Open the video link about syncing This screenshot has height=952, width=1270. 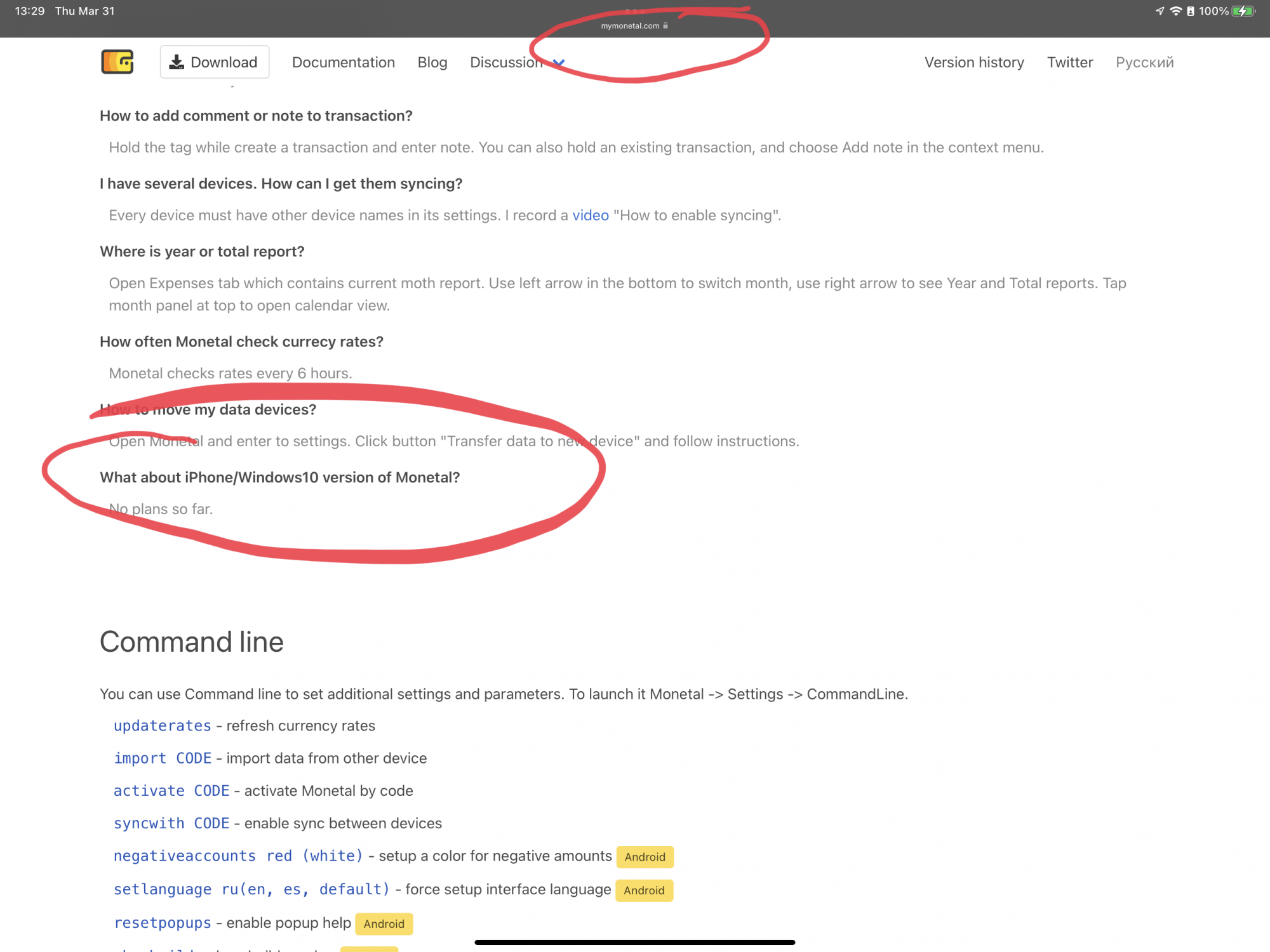[x=591, y=215]
